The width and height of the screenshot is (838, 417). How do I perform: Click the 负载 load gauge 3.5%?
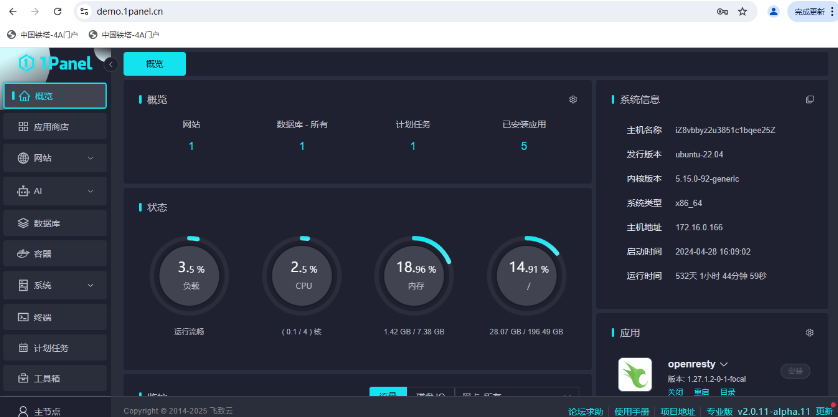point(190,276)
